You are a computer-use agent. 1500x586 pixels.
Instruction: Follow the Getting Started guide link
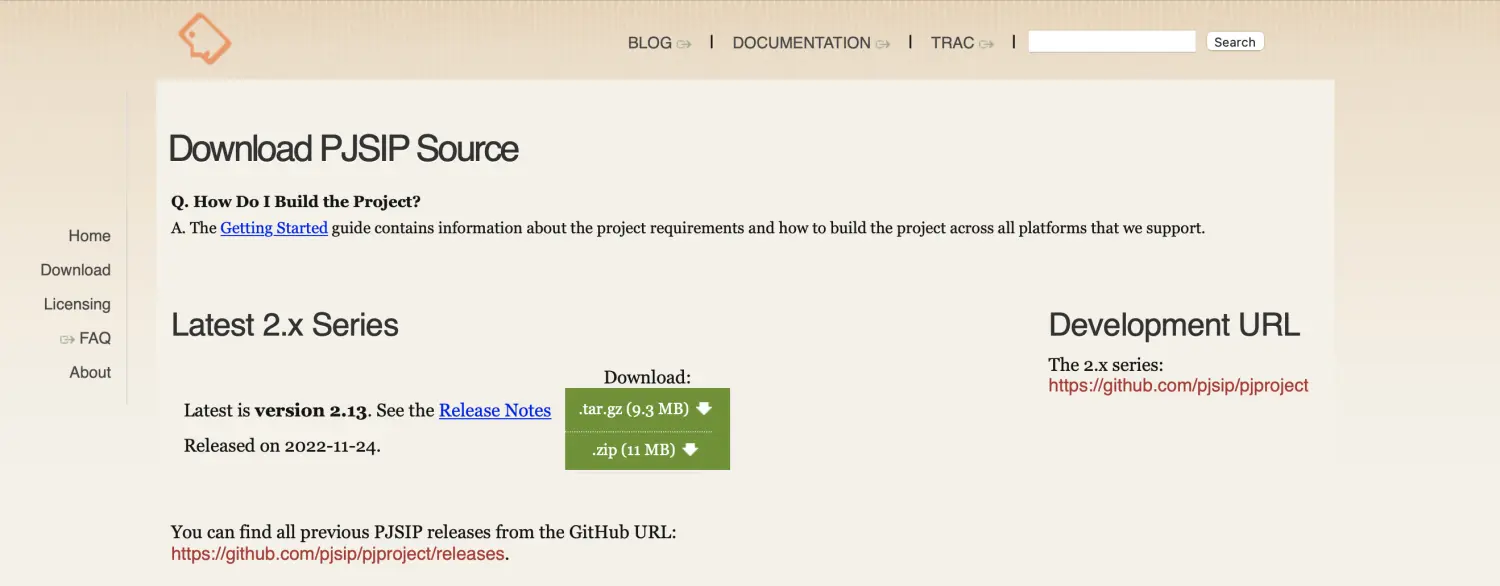coord(274,228)
